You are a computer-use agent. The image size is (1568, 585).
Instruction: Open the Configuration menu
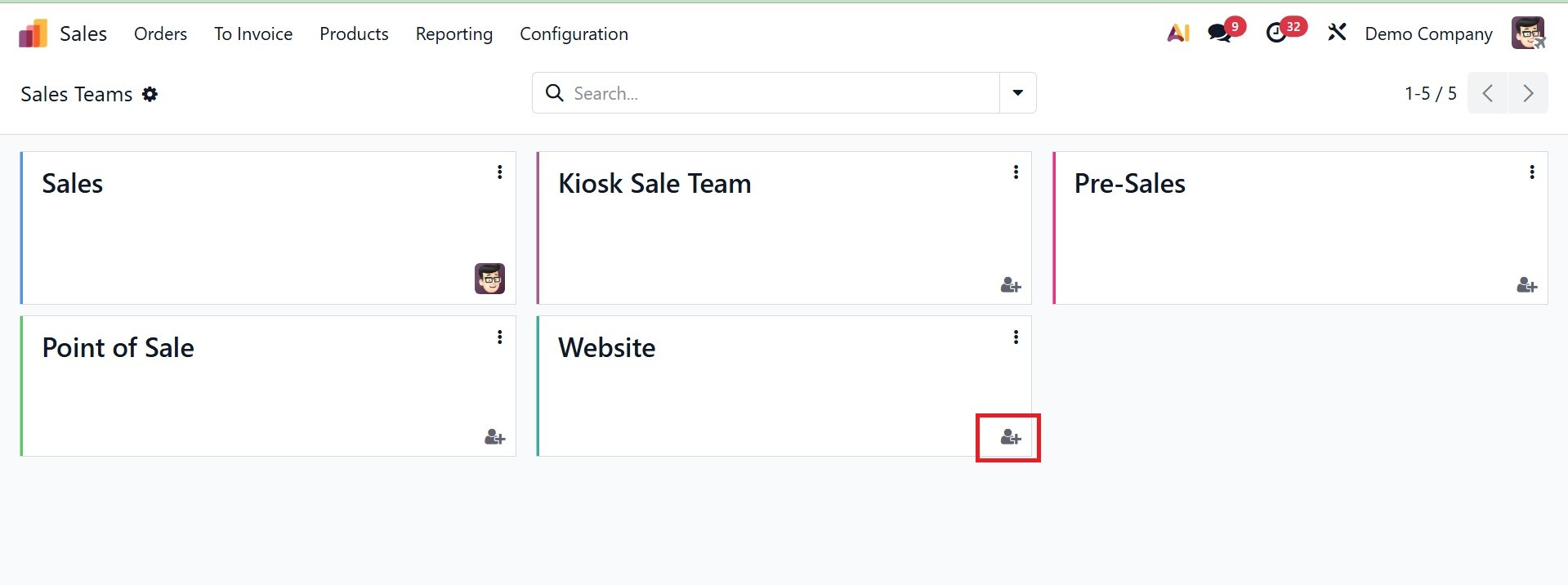(x=574, y=34)
